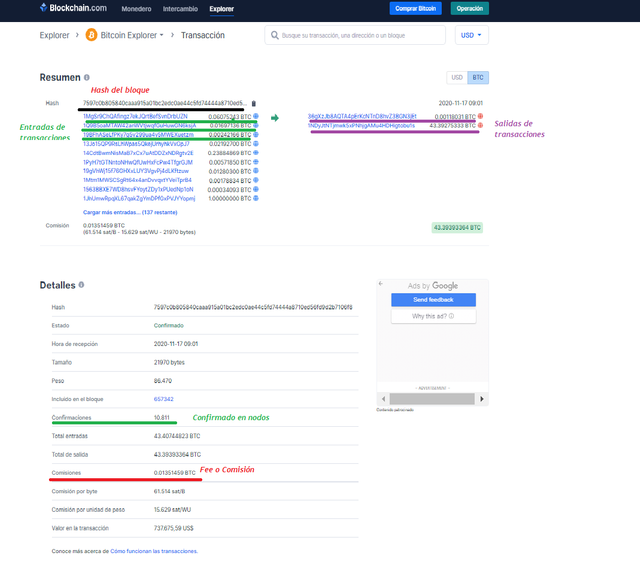Click the info icon next to Resumen
Image resolution: width=640 pixels, height=575 pixels.
coord(87,78)
